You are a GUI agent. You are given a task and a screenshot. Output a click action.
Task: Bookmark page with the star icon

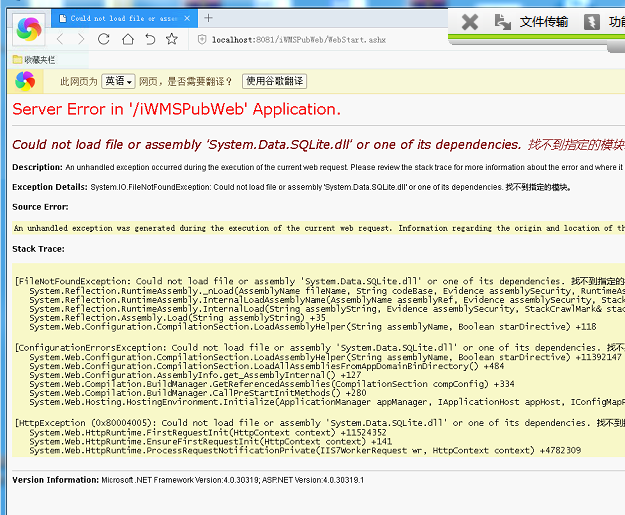pyautogui.click(x=172, y=39)
